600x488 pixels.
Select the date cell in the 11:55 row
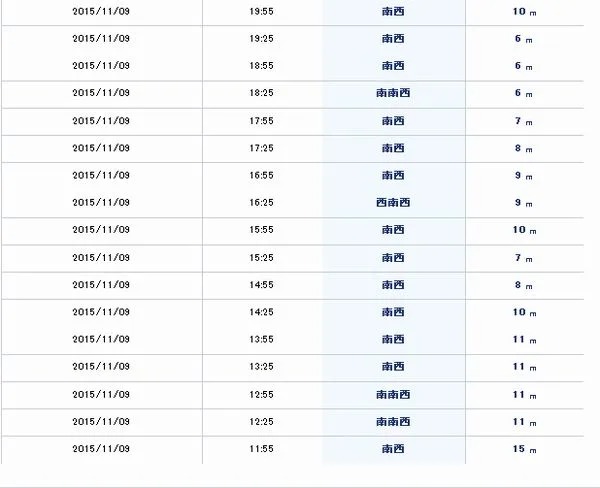click(x=101, y=449)
